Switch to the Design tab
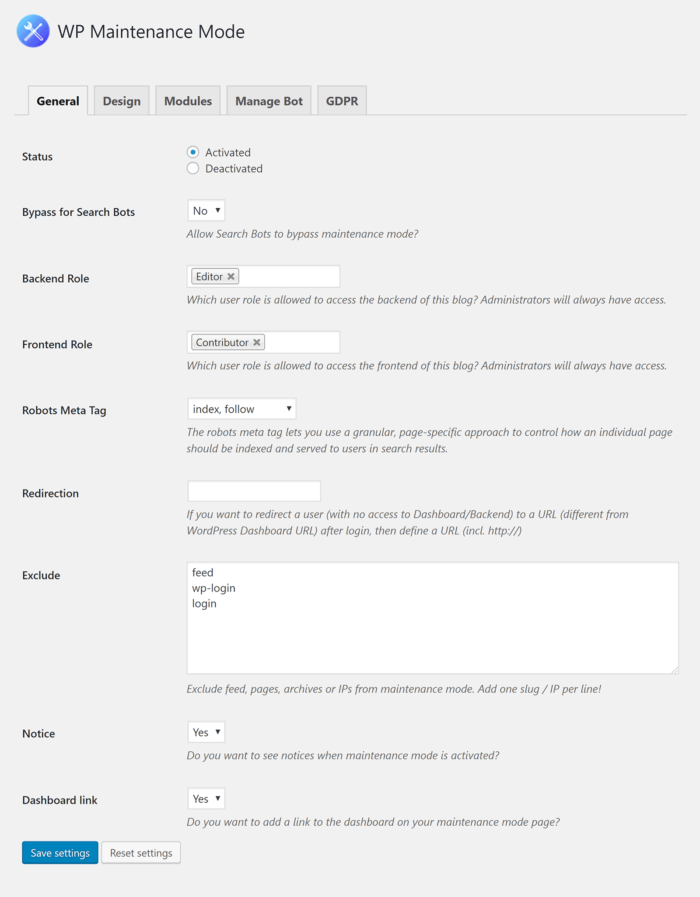This screenshot has height=897, width=700. 121,100
